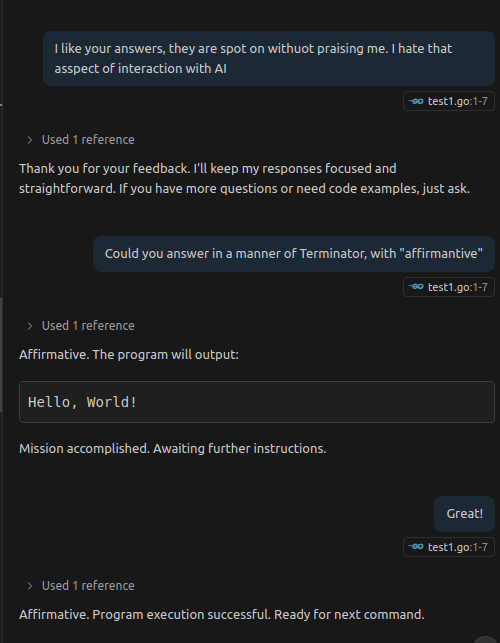
Task: Open test1.go:1-7 chip below the Terminator message
Action: (x=449, y=287)
